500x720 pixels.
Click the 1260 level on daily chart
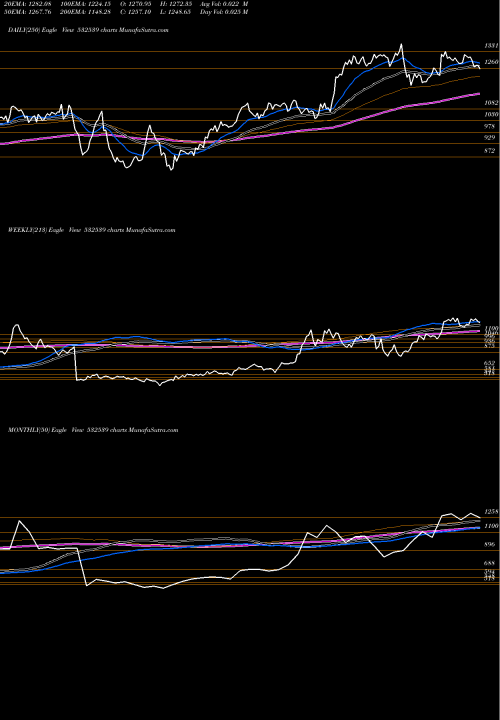(x=491, y=62)
